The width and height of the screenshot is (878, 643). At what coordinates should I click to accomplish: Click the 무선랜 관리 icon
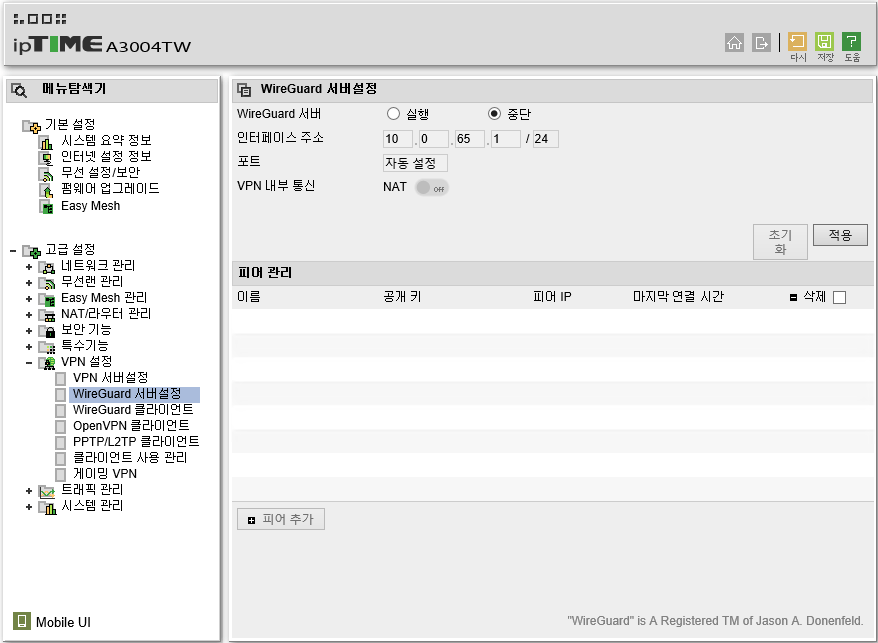pos(46,283)
